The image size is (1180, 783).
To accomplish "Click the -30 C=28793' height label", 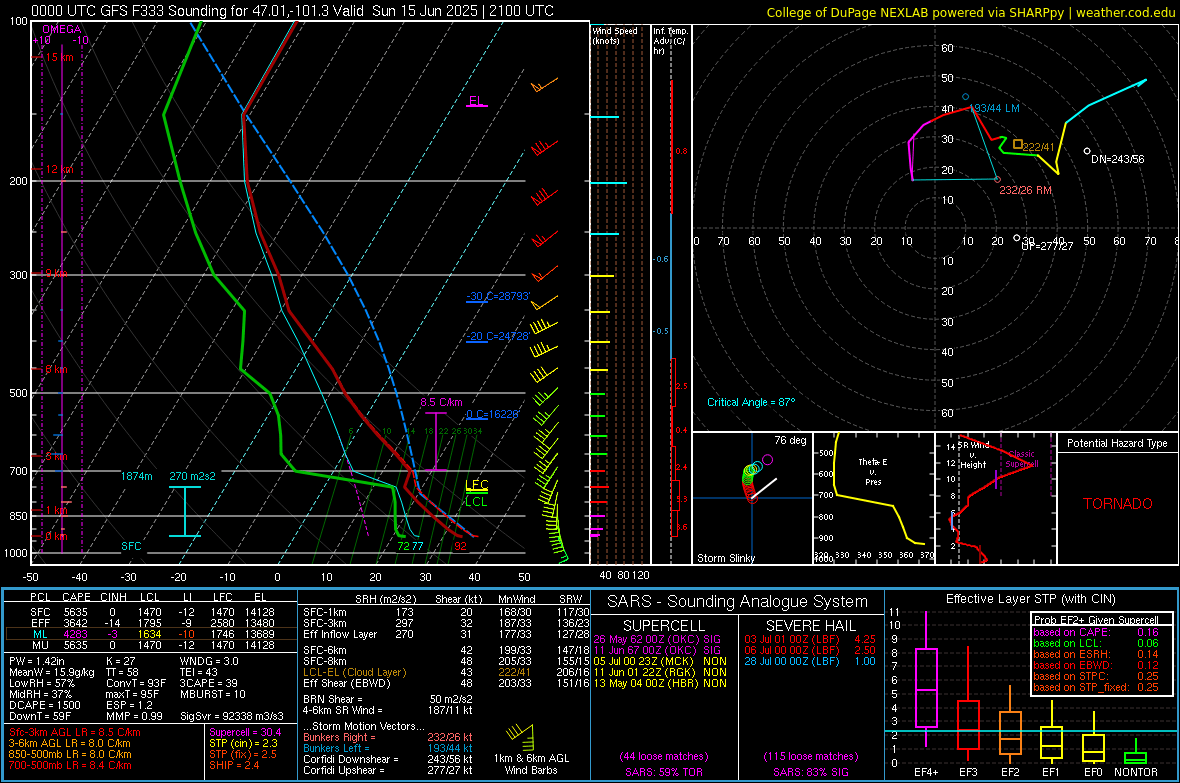I will [x=498, y=296].
